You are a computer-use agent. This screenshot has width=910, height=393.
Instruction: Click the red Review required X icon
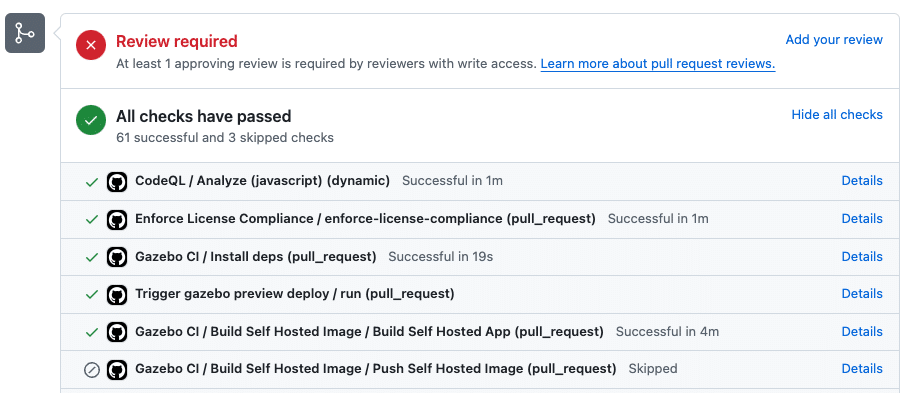click(x=91, y=45)
